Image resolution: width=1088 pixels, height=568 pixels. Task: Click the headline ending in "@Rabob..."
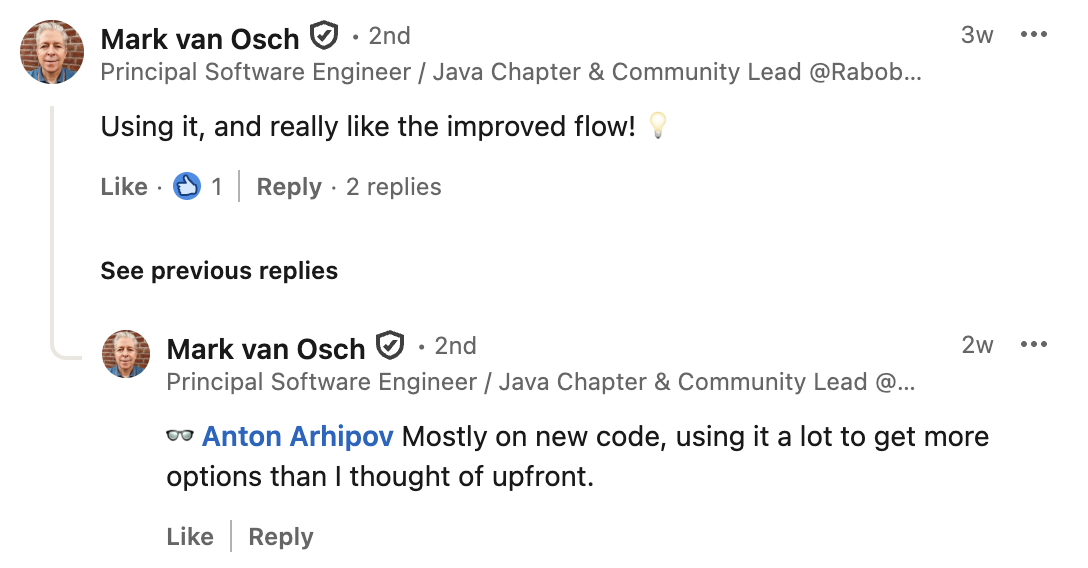pyautogui.click(x=511, y=72)
